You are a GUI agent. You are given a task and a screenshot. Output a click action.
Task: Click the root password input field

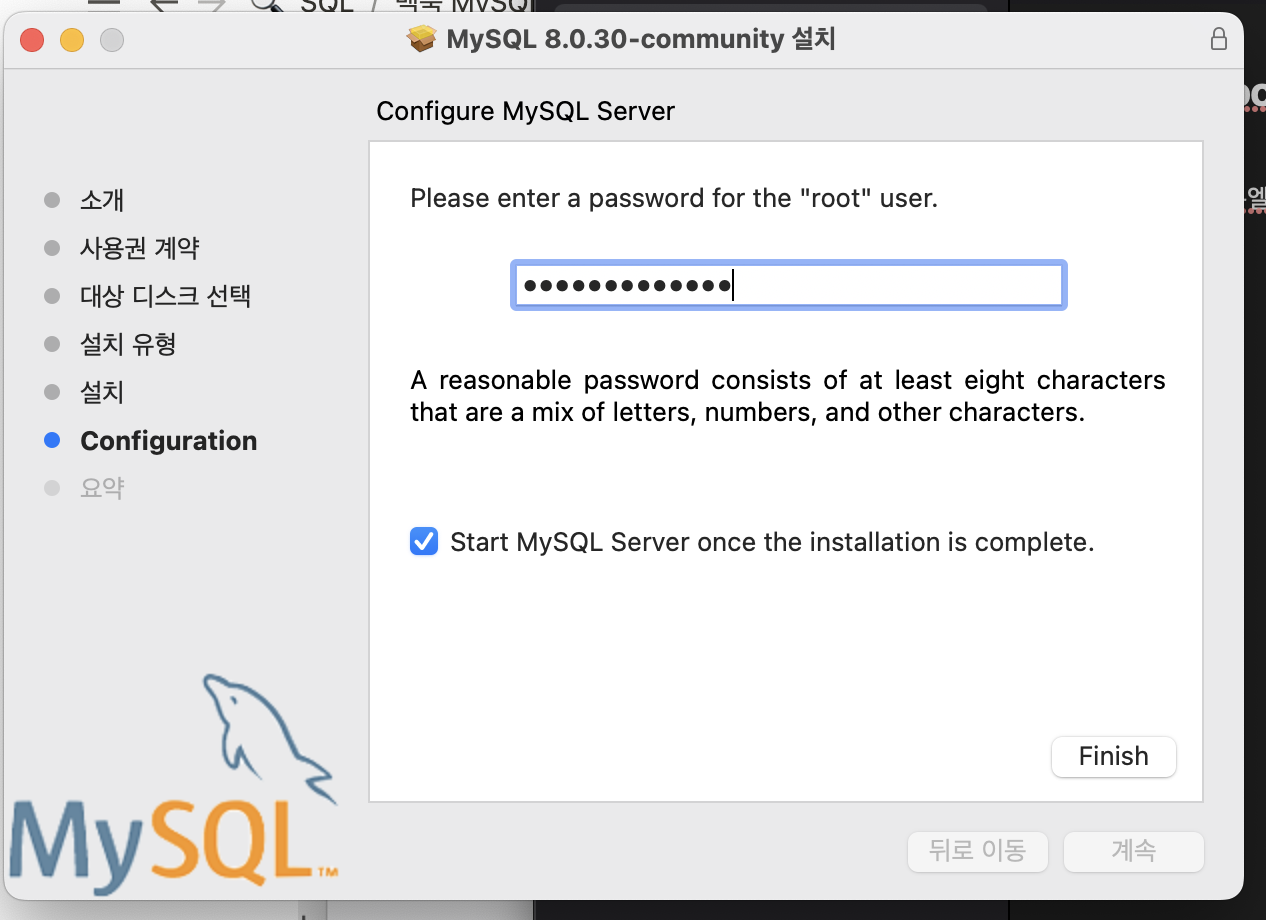click(788, 286)
